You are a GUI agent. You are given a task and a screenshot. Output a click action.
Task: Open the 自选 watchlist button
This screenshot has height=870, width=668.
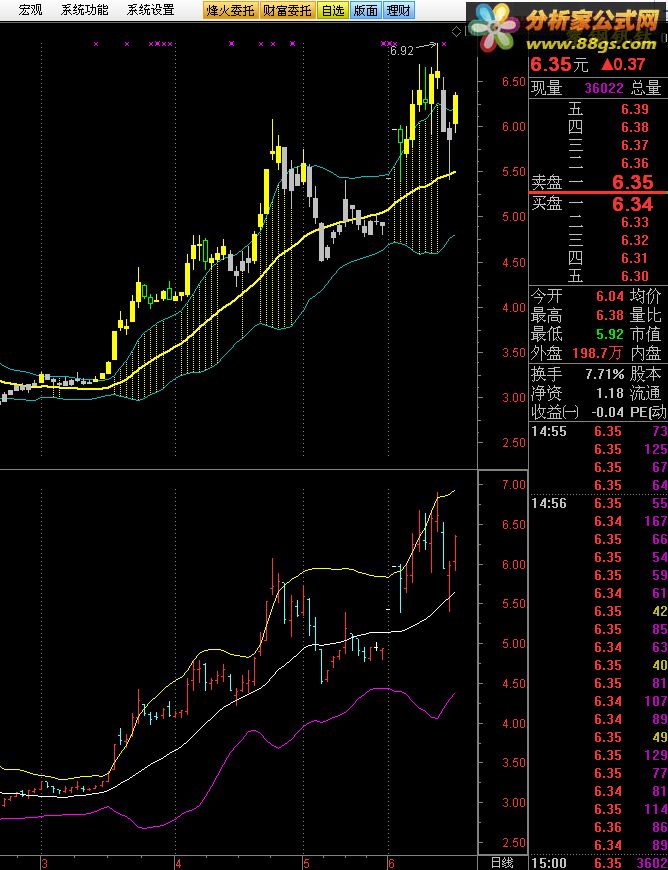[332, 10]
